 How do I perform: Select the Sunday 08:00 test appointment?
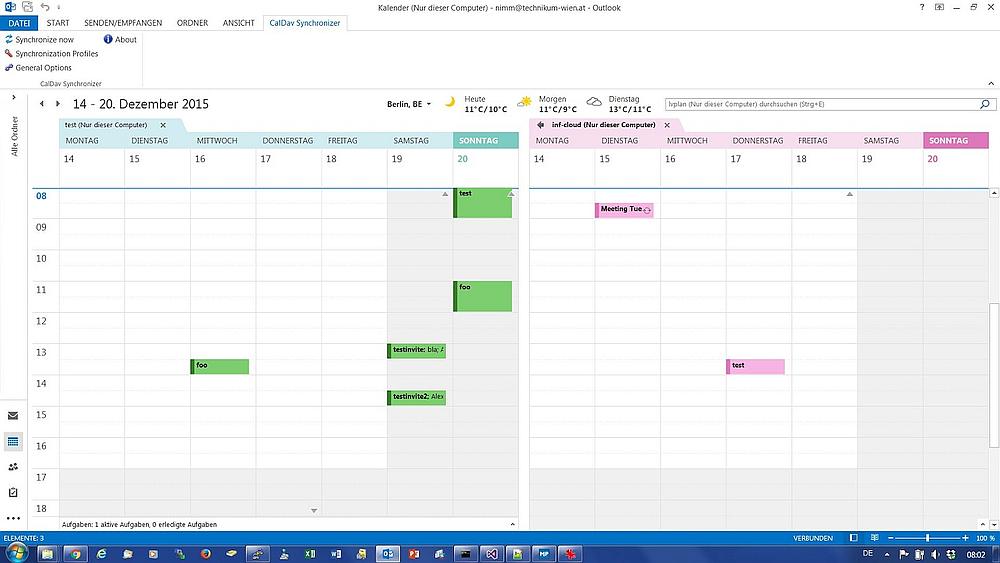(483, 203)
